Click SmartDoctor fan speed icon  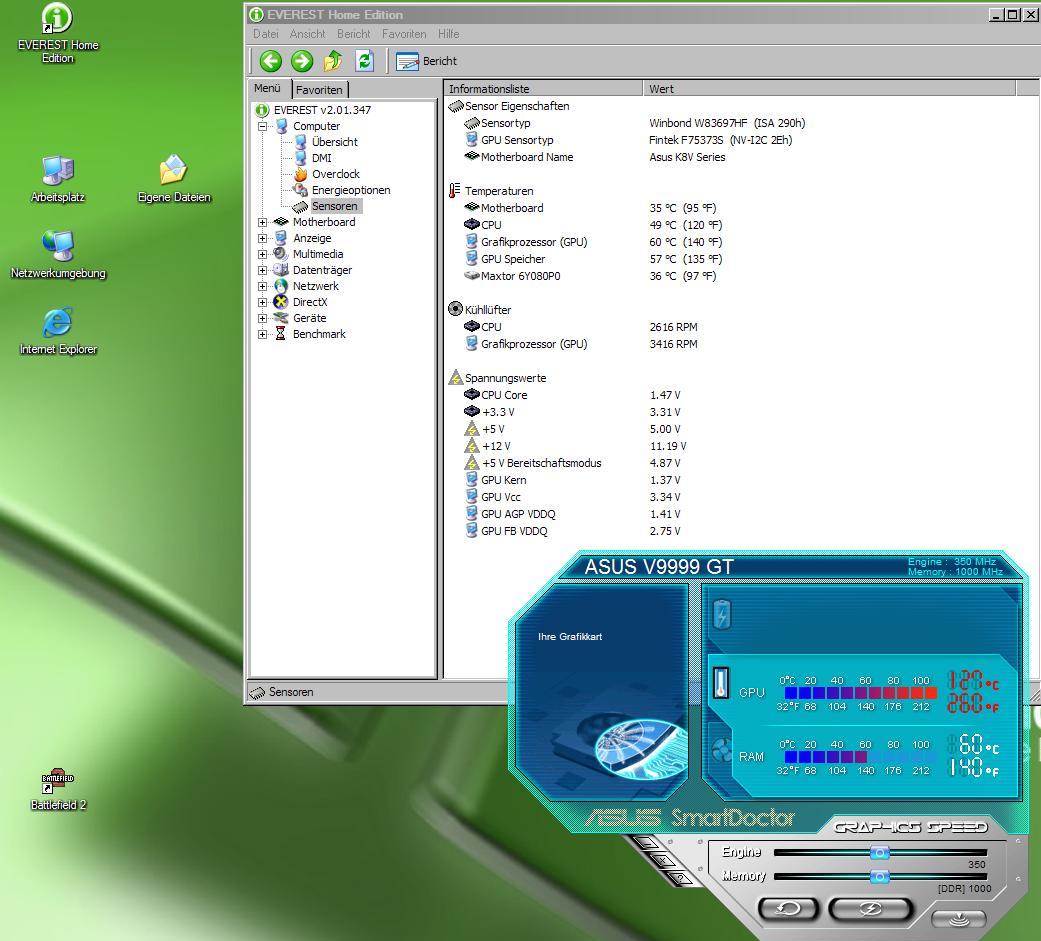721,751
